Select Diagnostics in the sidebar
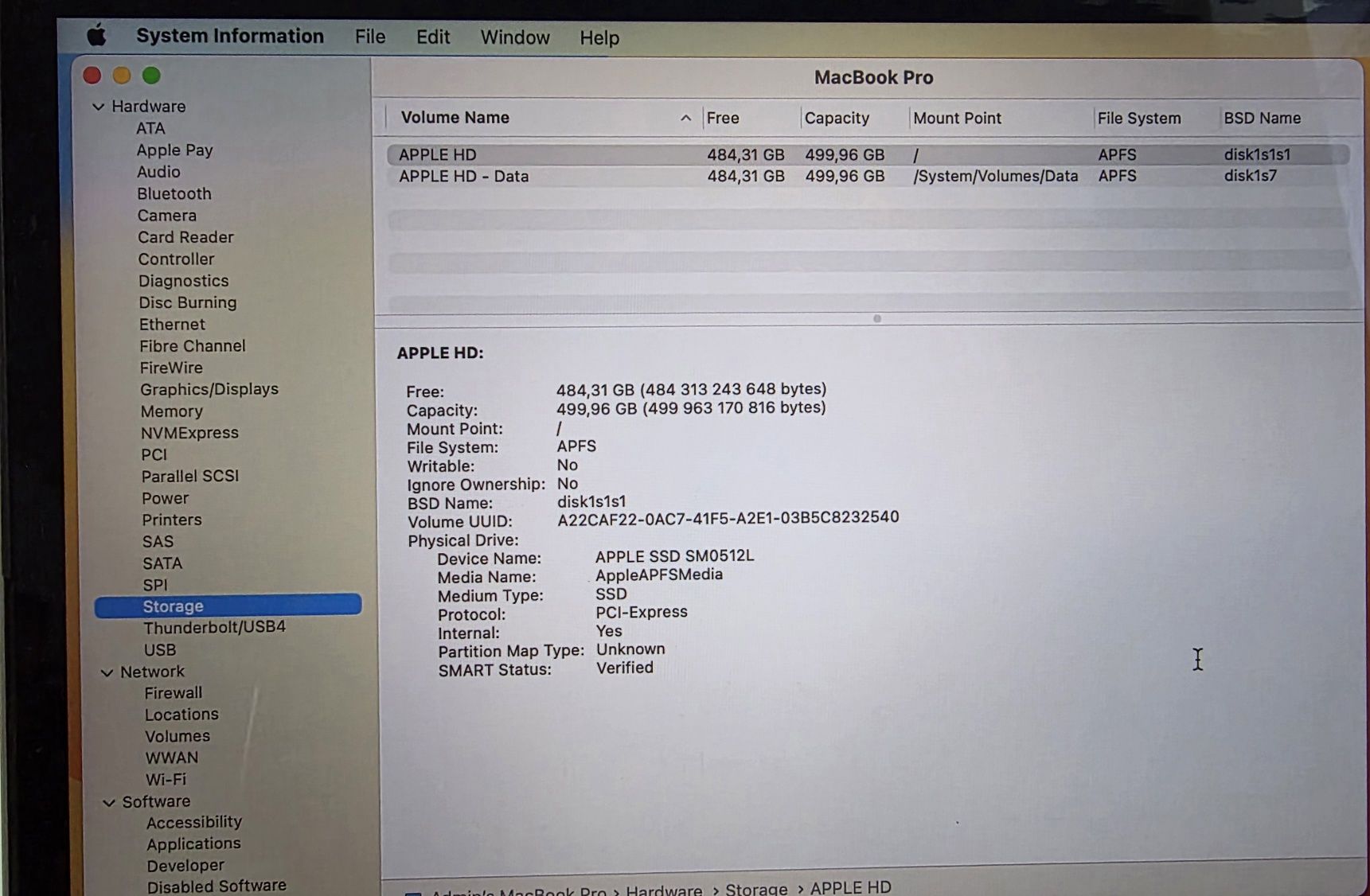 pyautogui.click(x=184, y=281)
